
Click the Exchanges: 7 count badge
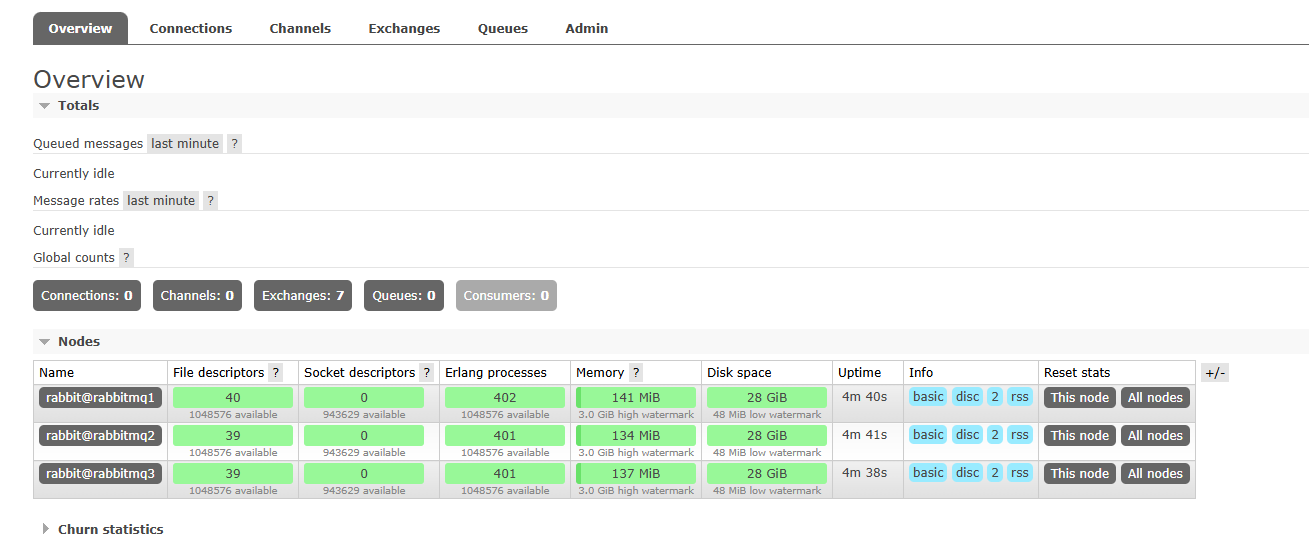coord(302,296)
